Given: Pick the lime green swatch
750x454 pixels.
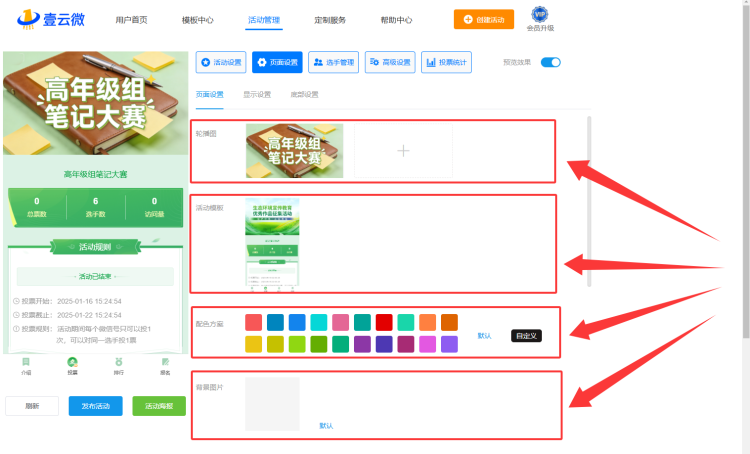Looking at the screenshot, I should coord(297,344).
